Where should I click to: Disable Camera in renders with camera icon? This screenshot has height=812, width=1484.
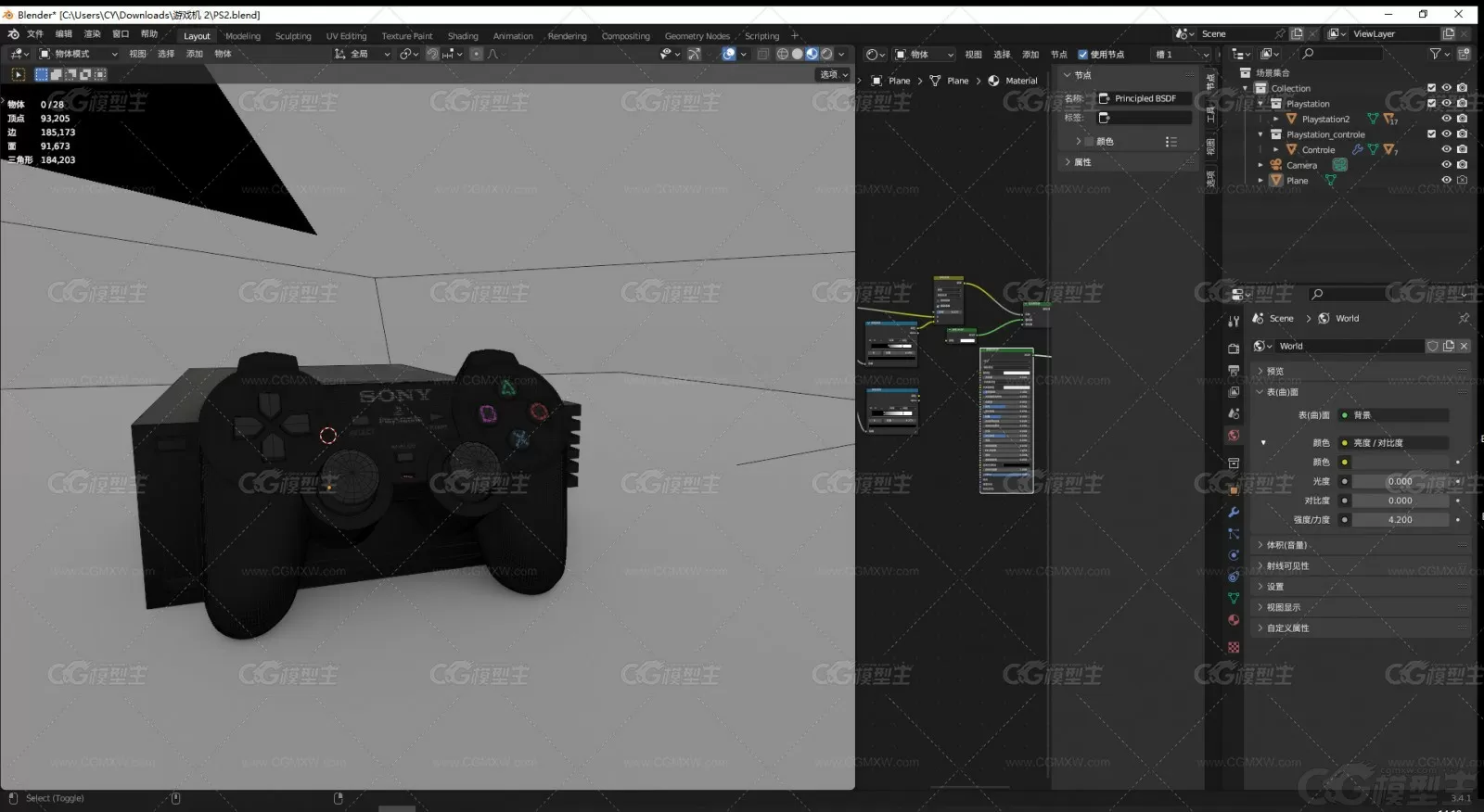(1462, 165)
